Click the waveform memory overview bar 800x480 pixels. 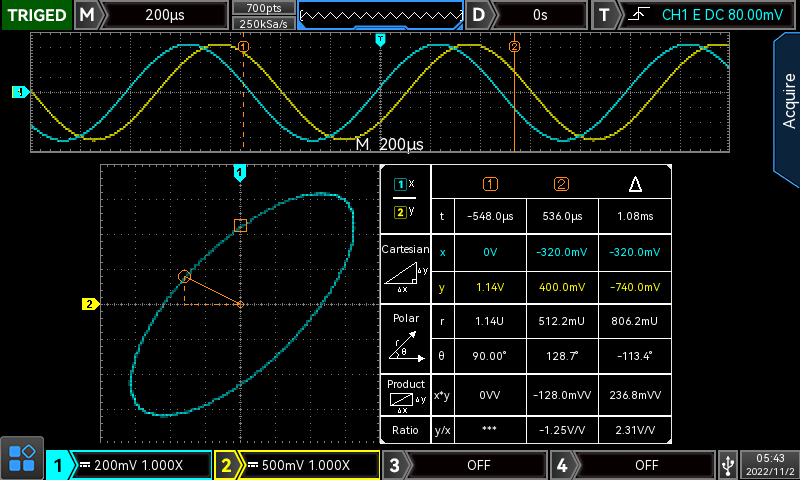click(381, 15)
